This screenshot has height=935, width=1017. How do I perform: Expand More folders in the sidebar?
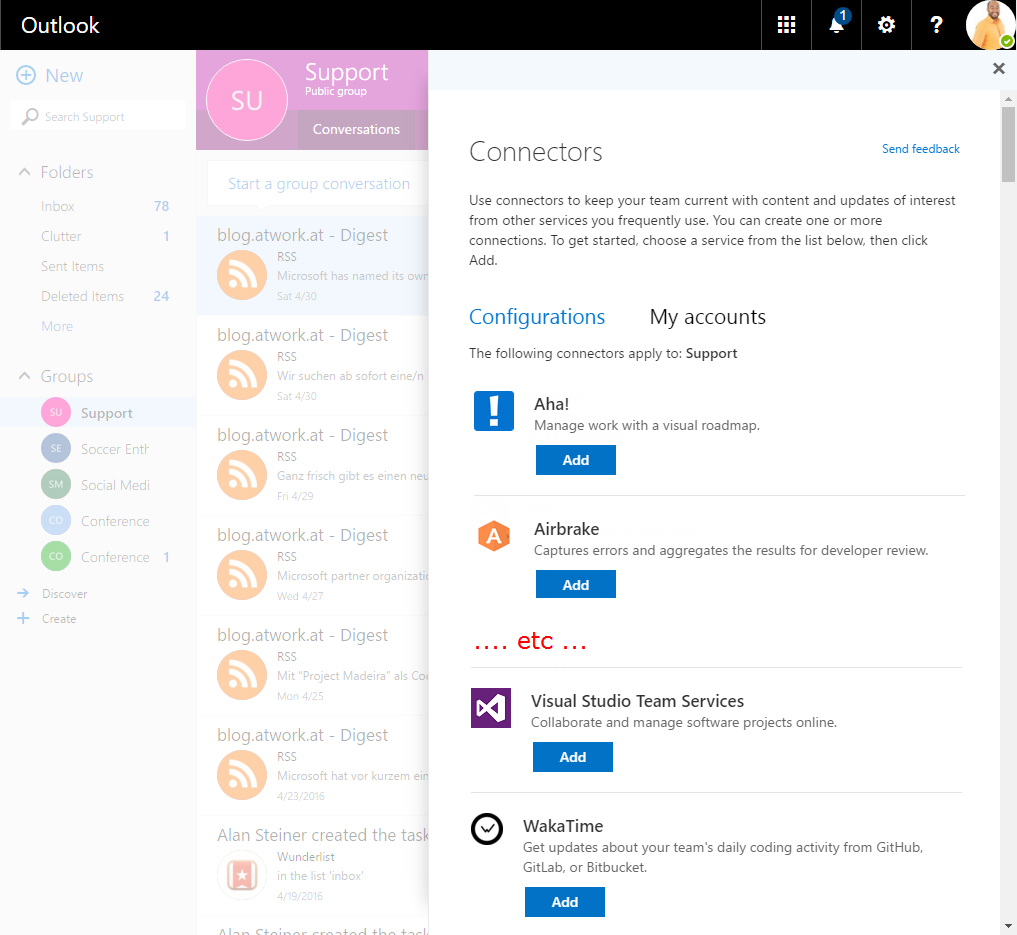click(x=57, y=326)
